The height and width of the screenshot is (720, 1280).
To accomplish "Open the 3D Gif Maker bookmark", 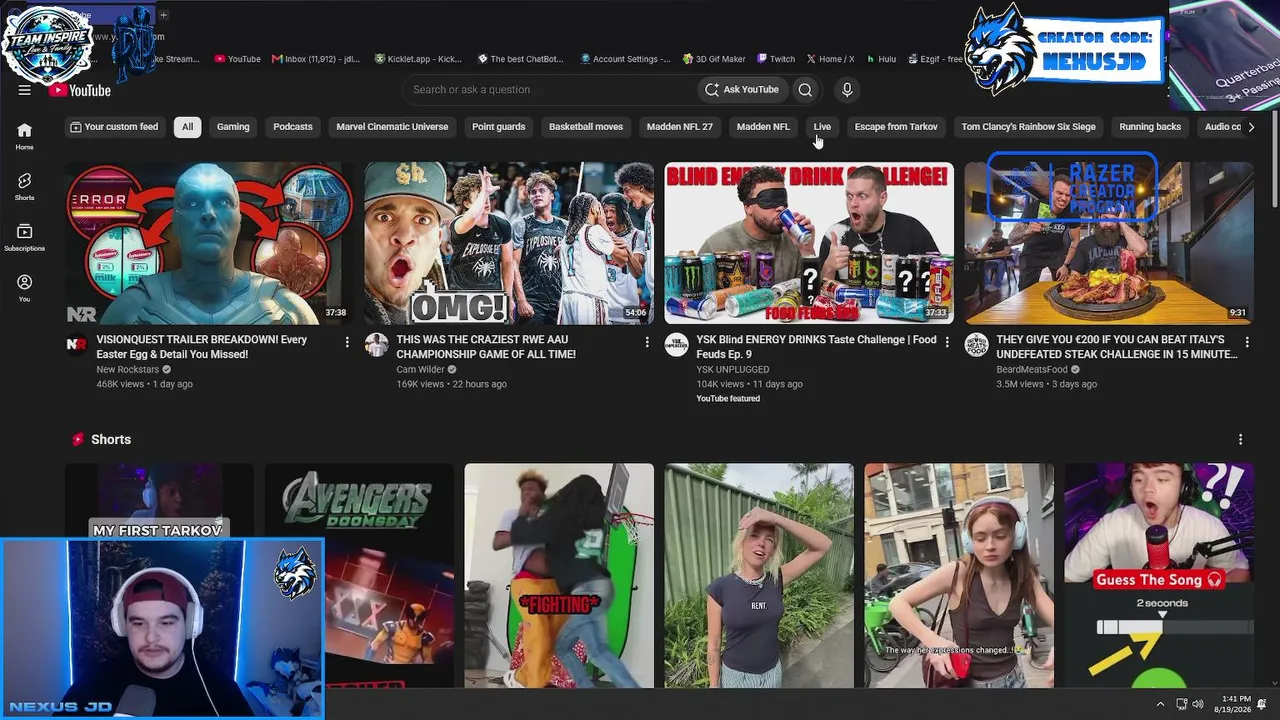I will (714, 59).
